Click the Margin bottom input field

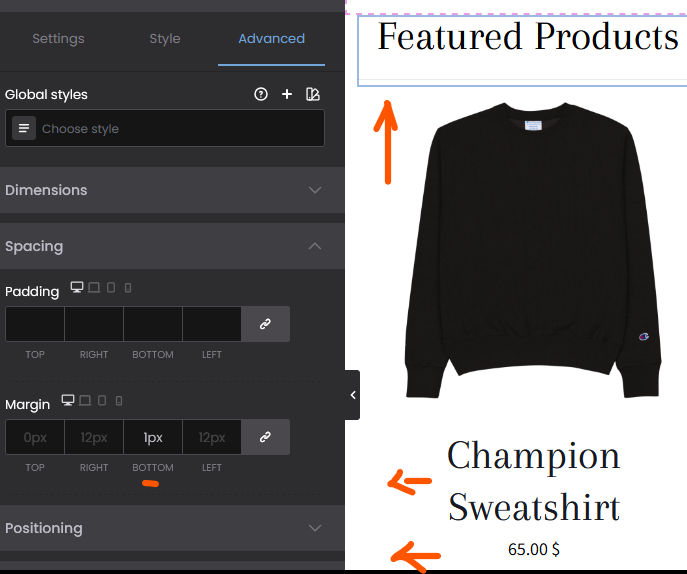coord(153,437)
